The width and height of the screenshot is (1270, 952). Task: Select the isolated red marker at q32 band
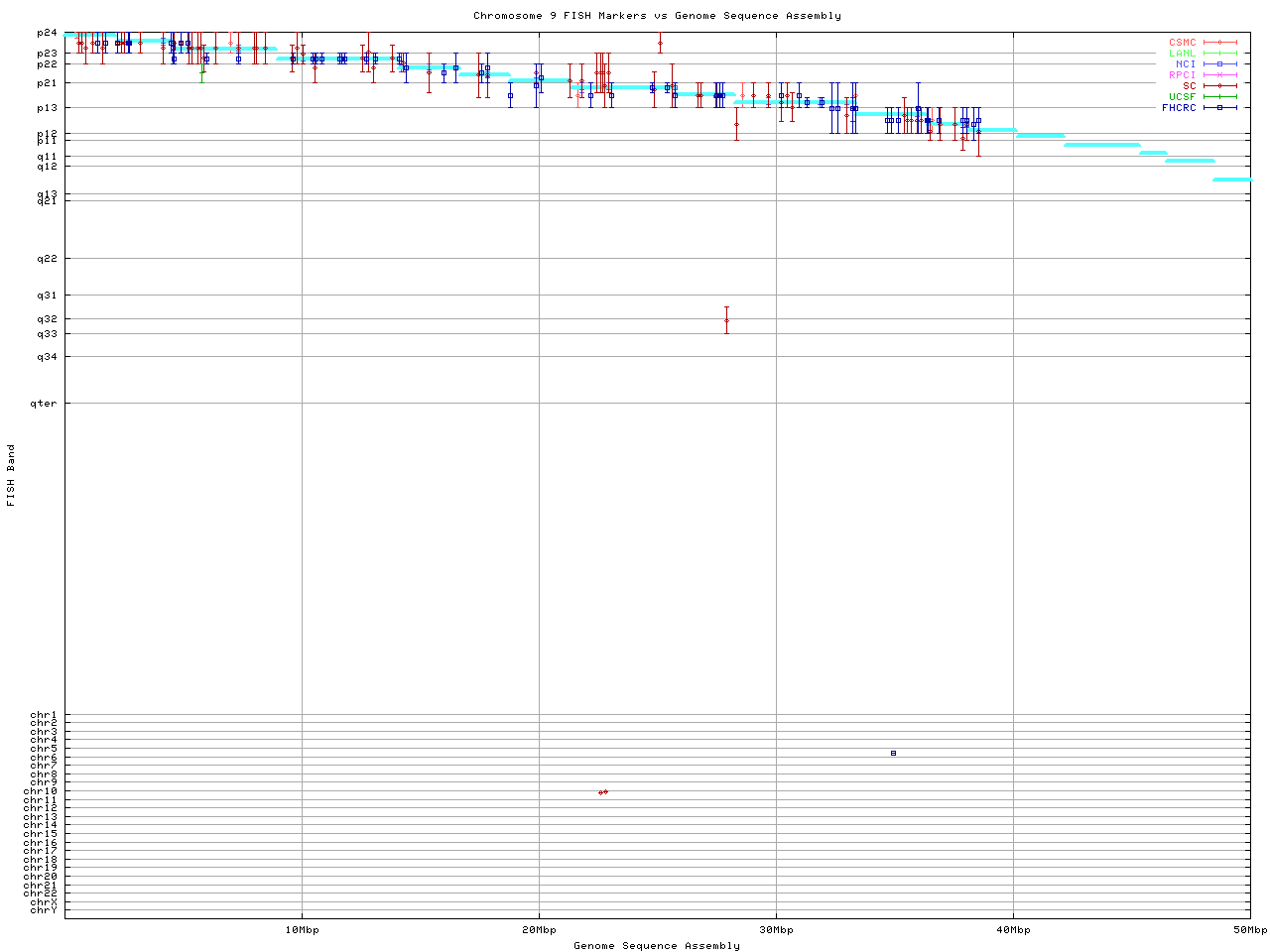[726, 320]
